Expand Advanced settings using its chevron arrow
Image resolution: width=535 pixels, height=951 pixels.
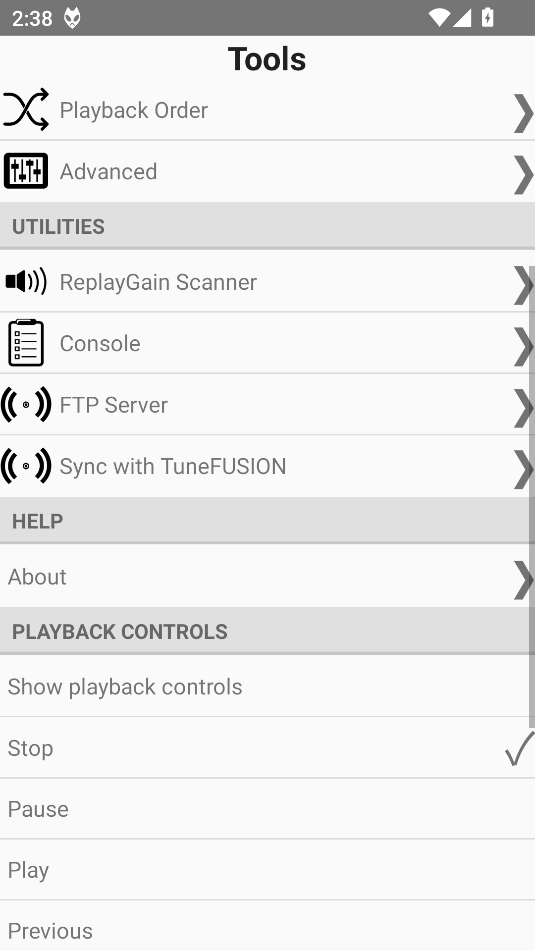522,175
